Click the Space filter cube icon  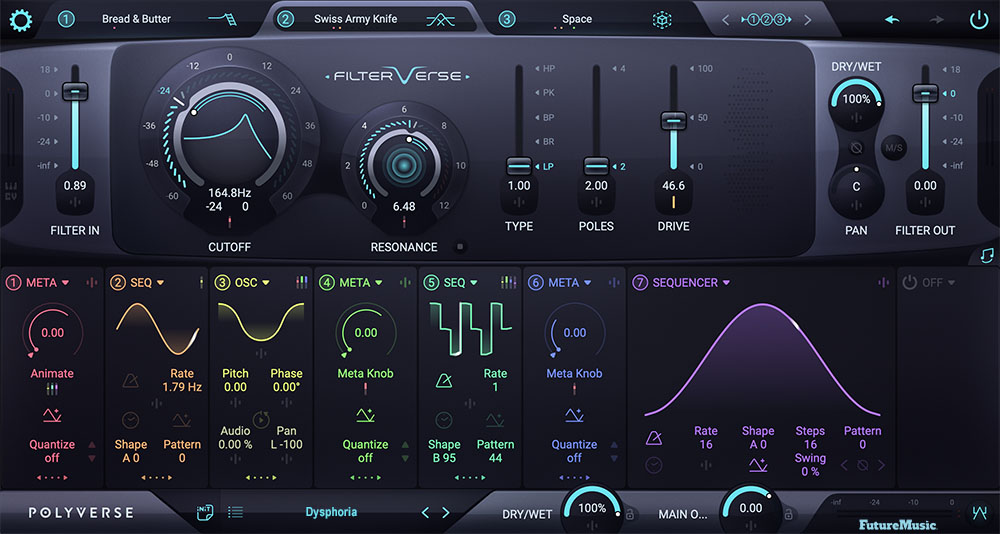coord(662,20)
